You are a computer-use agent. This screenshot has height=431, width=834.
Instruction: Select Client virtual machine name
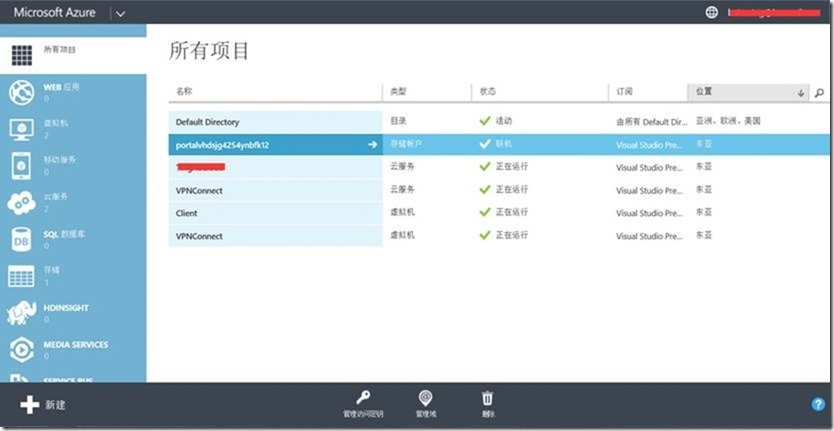187,213
